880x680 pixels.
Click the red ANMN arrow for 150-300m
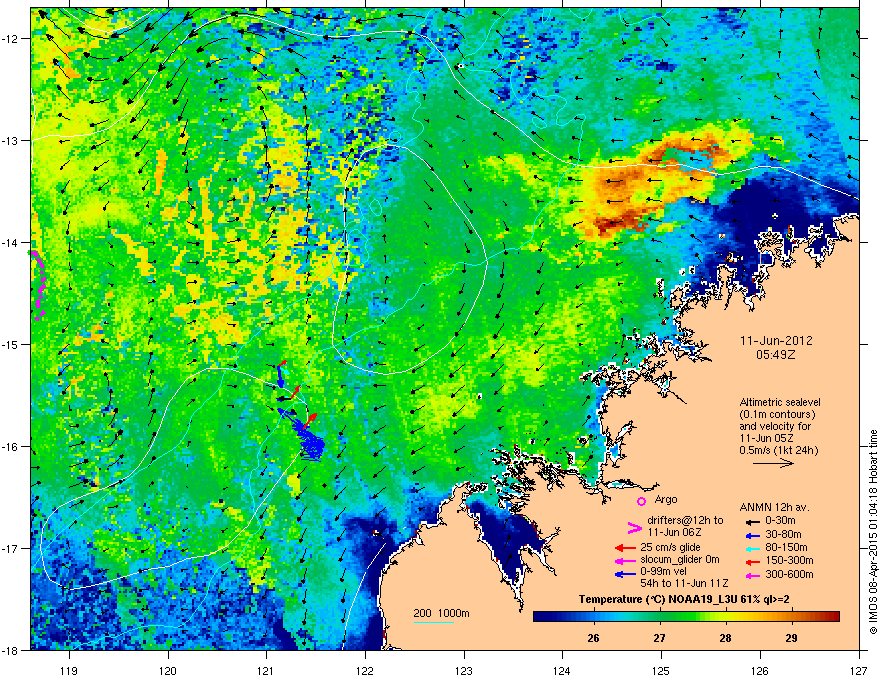point(753,560)
